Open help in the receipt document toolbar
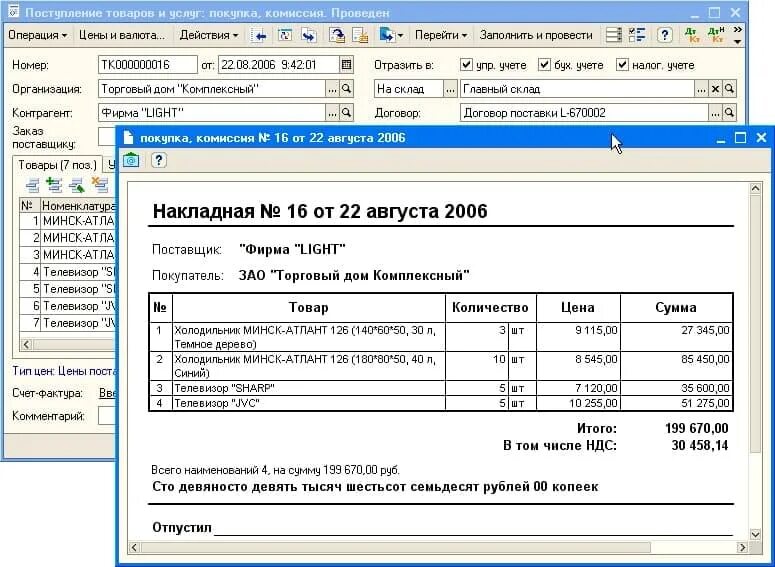Viewport: 775px width, 567px height. [x=665, y=35]
